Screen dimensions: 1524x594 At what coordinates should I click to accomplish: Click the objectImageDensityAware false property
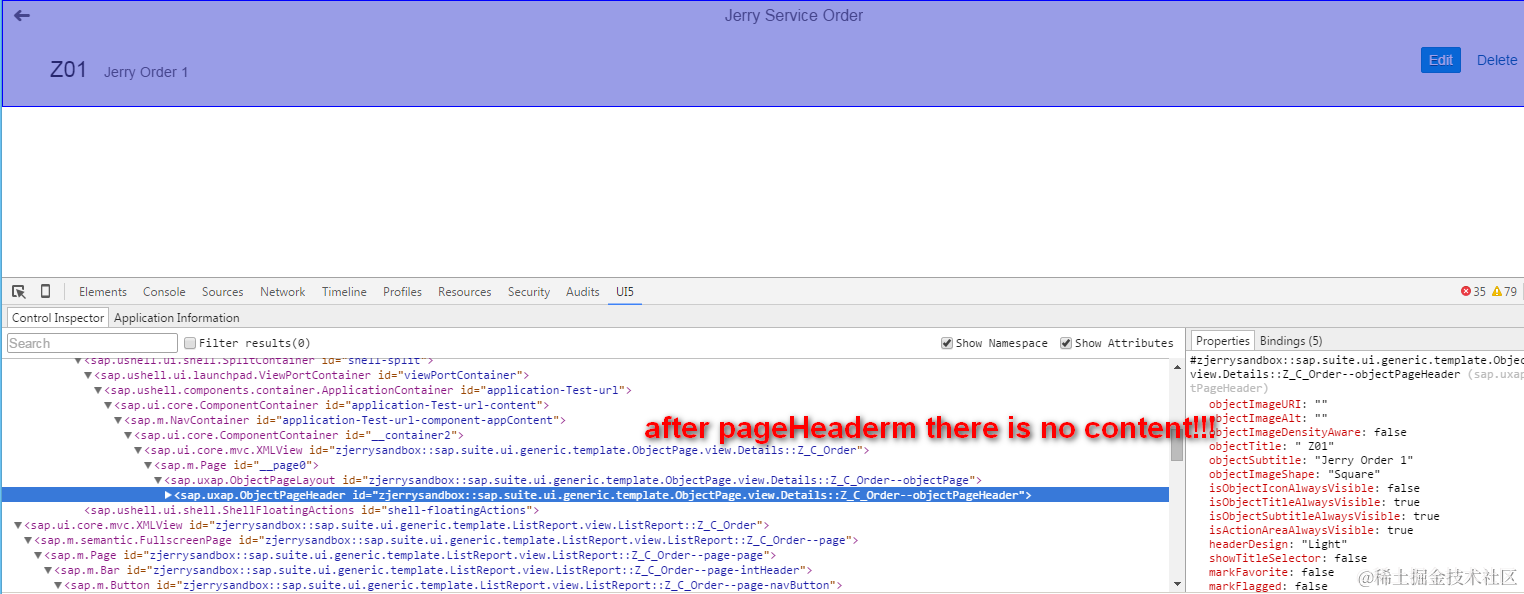click(1307, 432)
